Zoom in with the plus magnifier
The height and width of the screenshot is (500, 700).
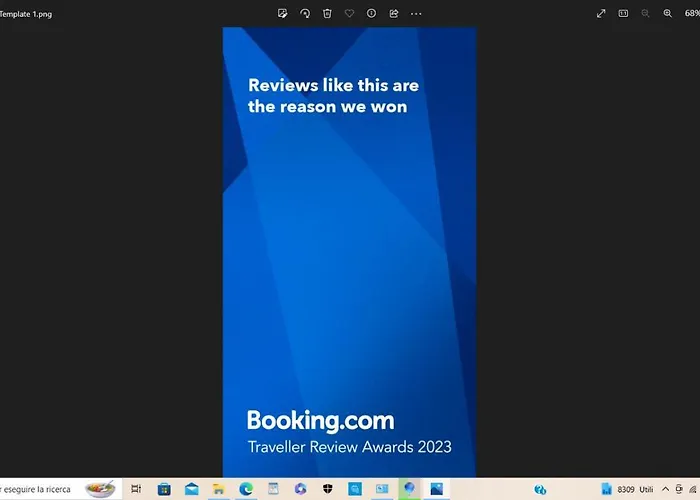(x=667, y=13)
